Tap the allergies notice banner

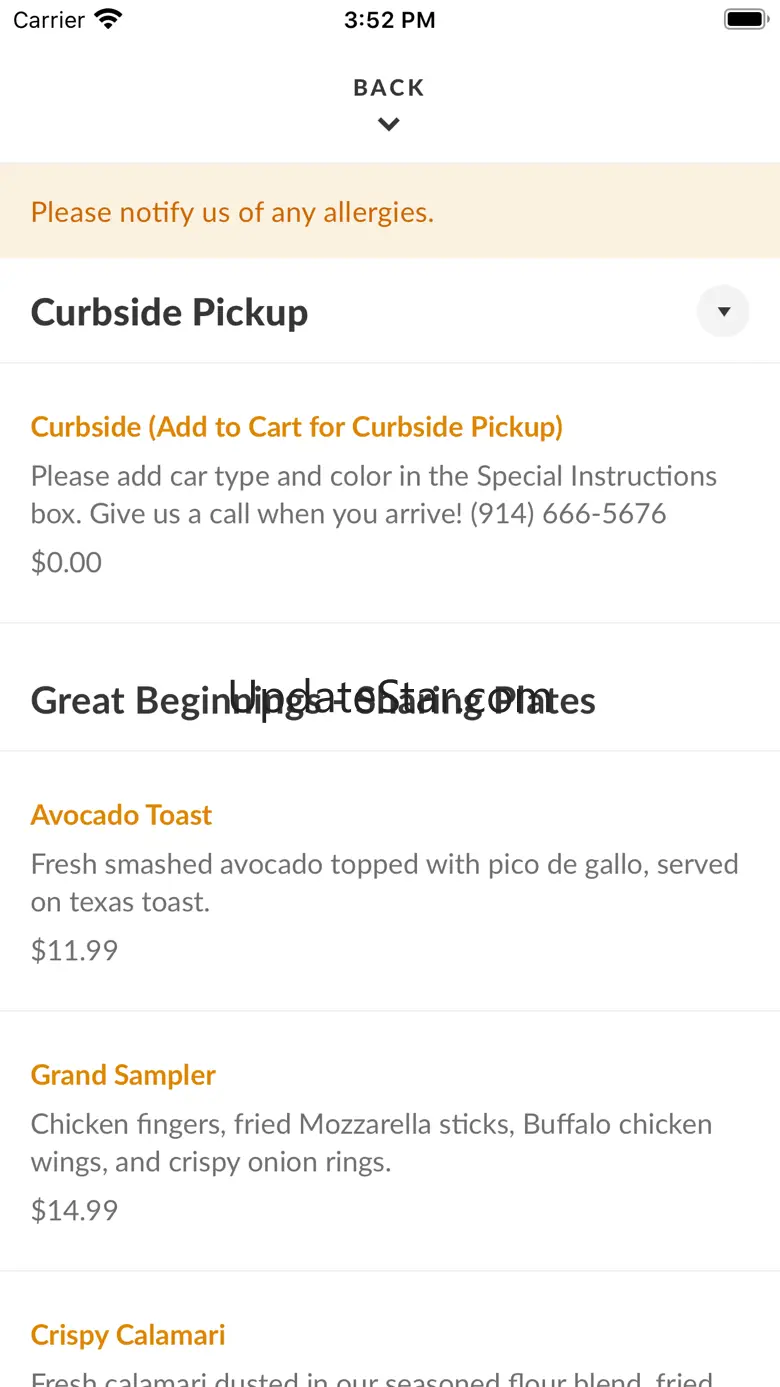point(232,212)
